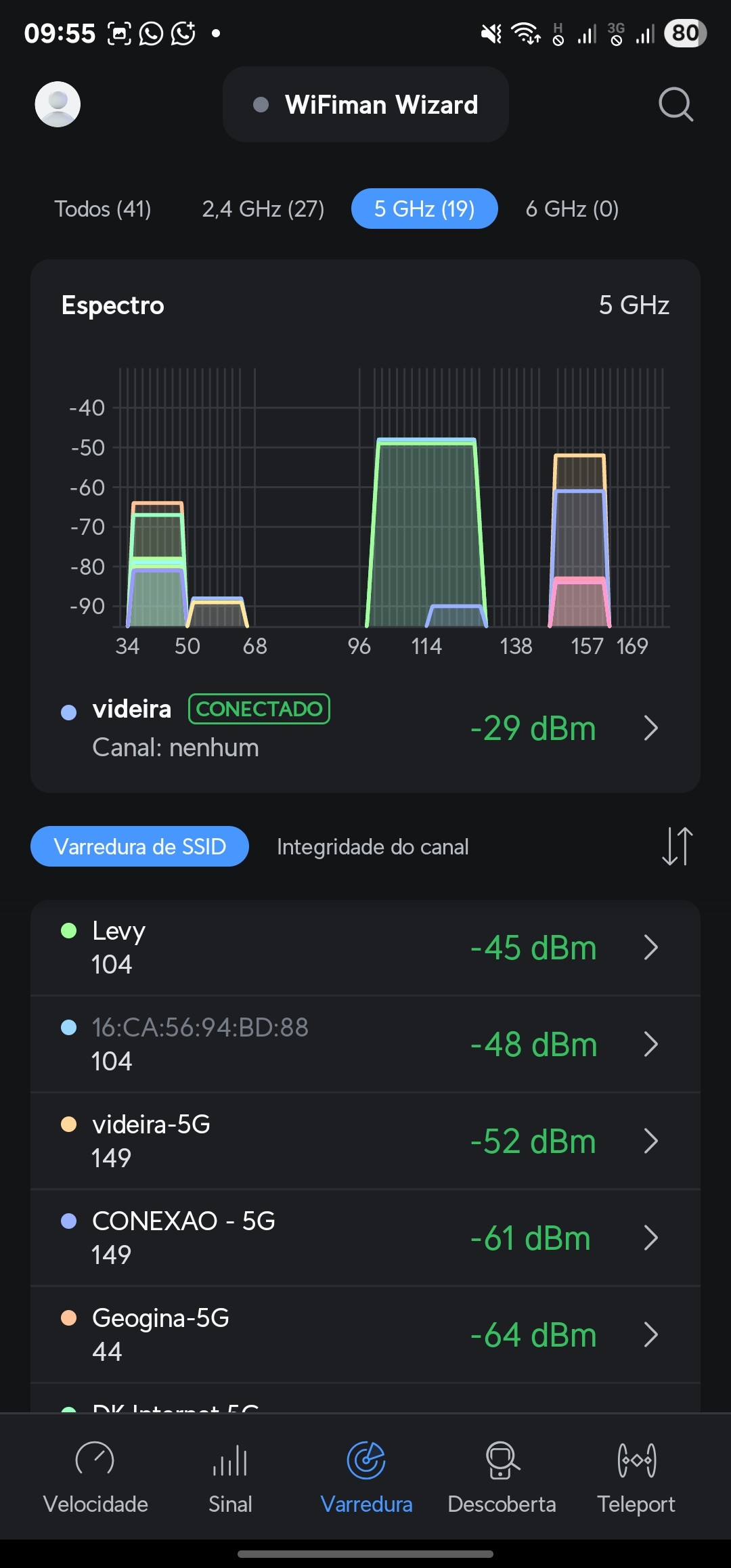Expand the videira-5G network chevron

coord(650,1141)
